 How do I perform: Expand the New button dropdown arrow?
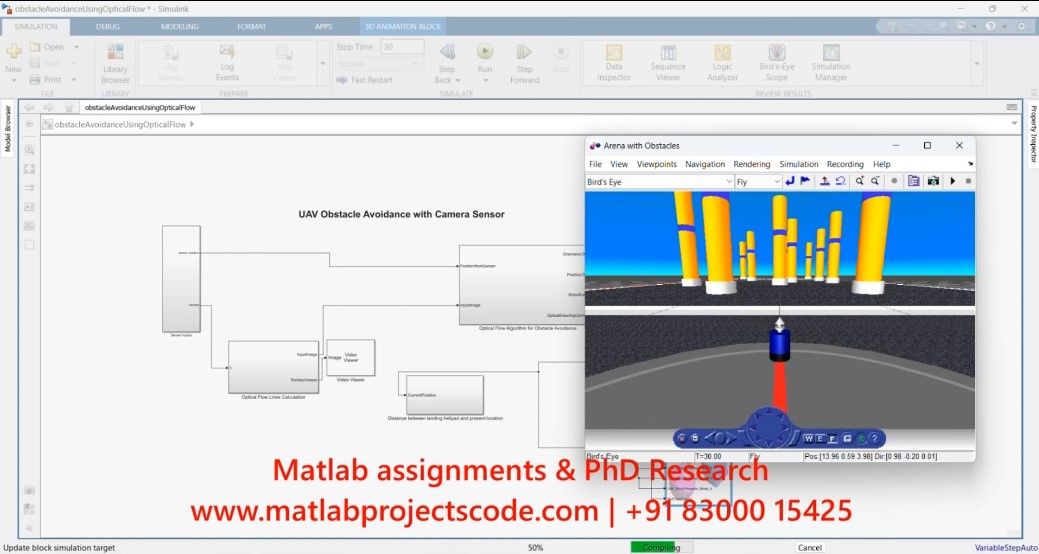(x=13, y=80)
